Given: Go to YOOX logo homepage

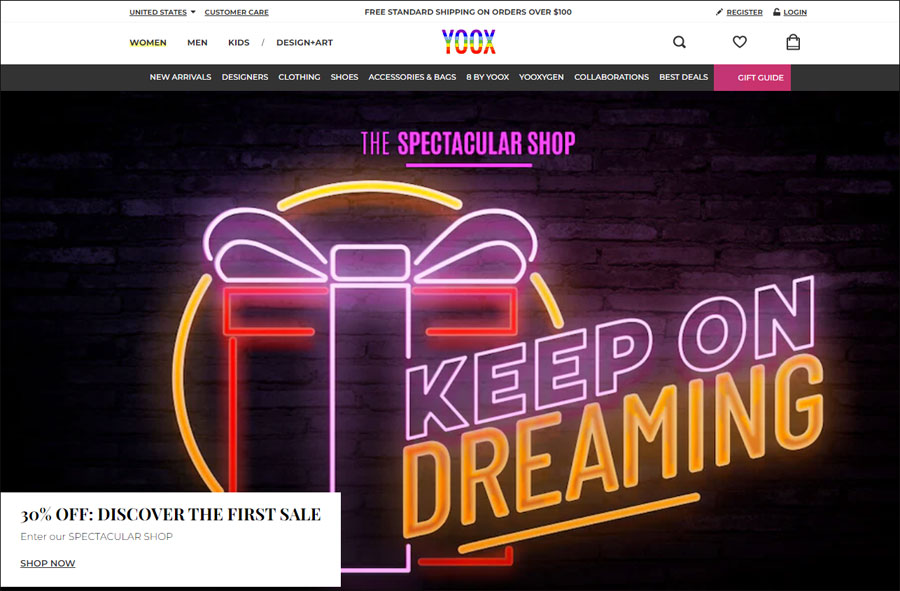Looking at the screenshot, I should (x=468, y=42).
